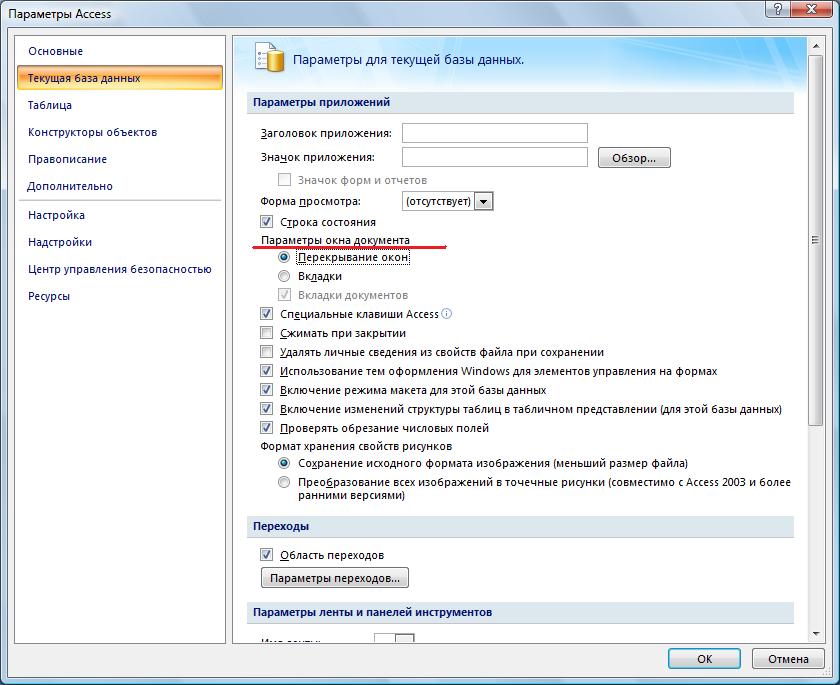Click the scrollbar up arrow
The height and width of the screenshot is (685, 840).
(815, 47)
